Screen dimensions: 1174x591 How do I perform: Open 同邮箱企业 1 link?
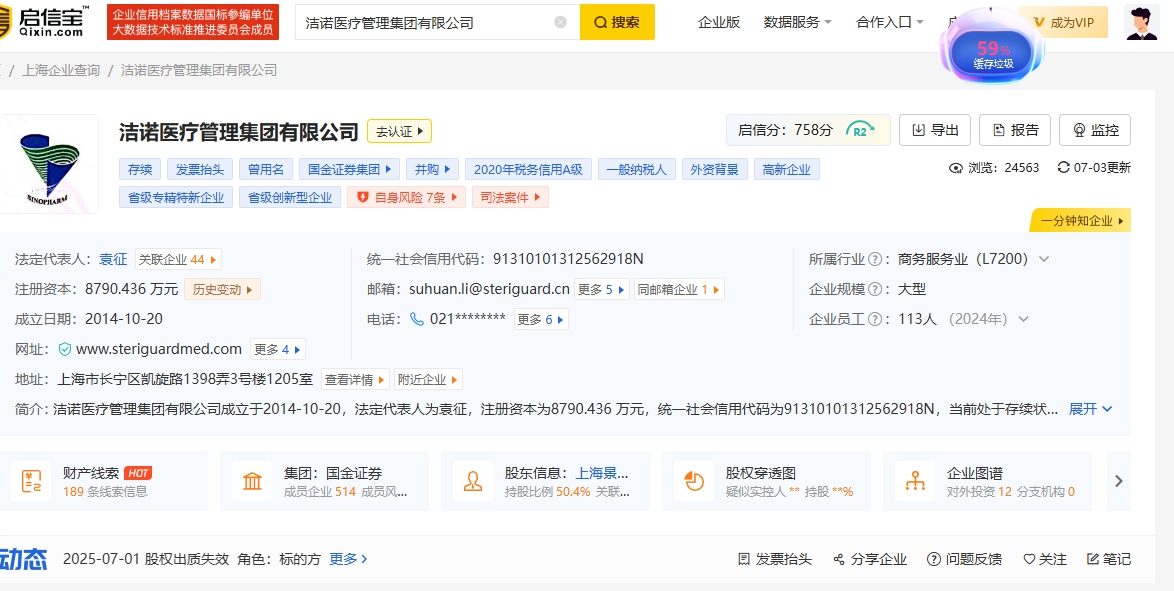point(678,289)
